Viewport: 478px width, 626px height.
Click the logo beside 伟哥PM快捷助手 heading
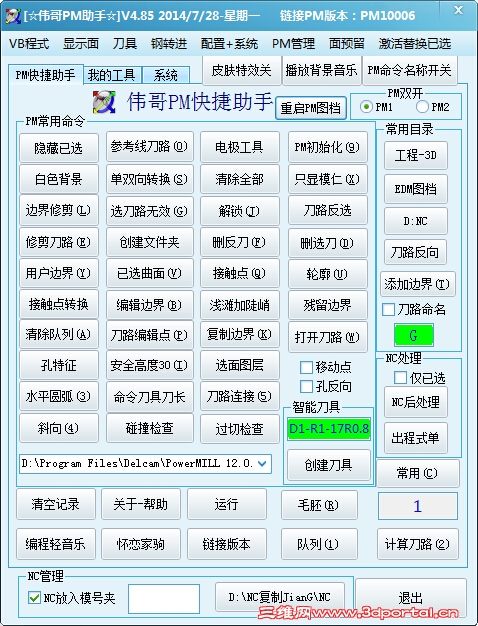tap(104, 102)
